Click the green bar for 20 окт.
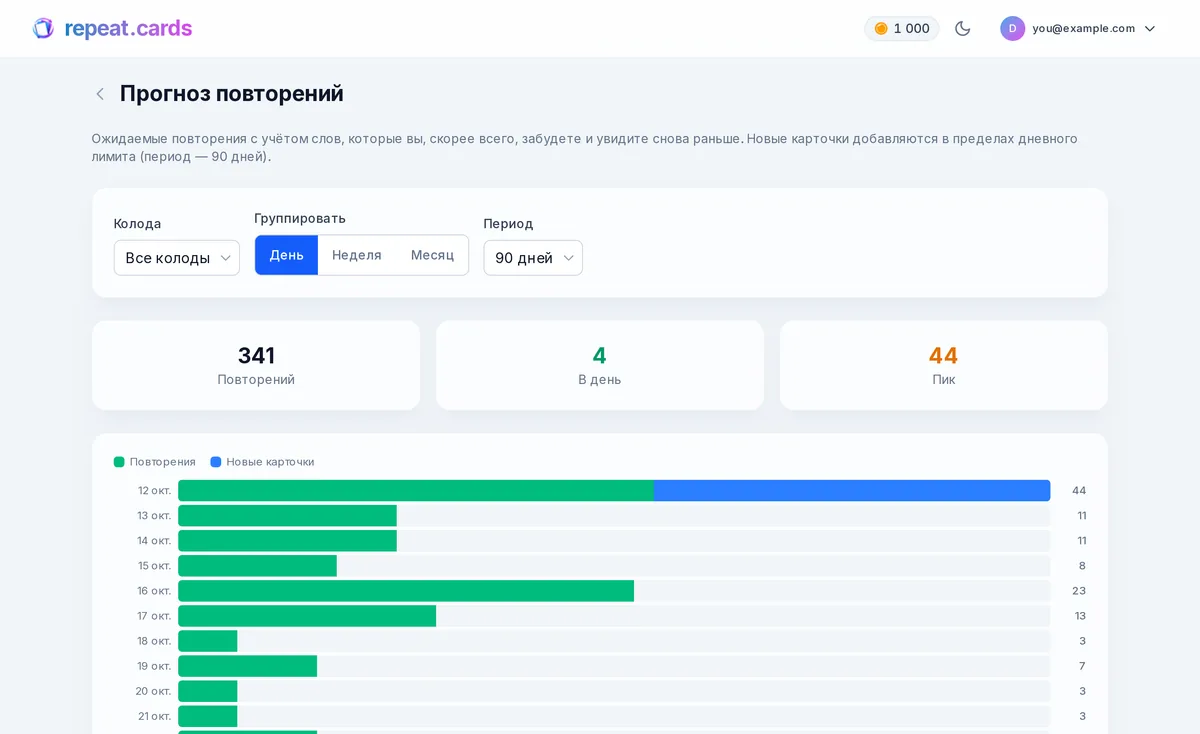1200x734 pixels. [208, 691]
